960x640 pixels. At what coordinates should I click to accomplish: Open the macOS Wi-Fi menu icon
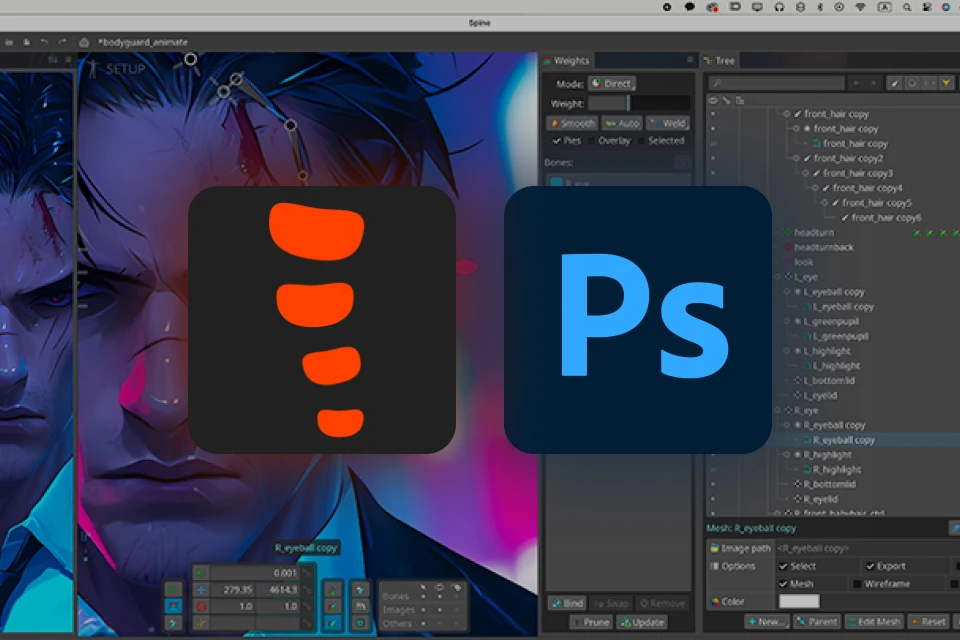tap(861, 7)
